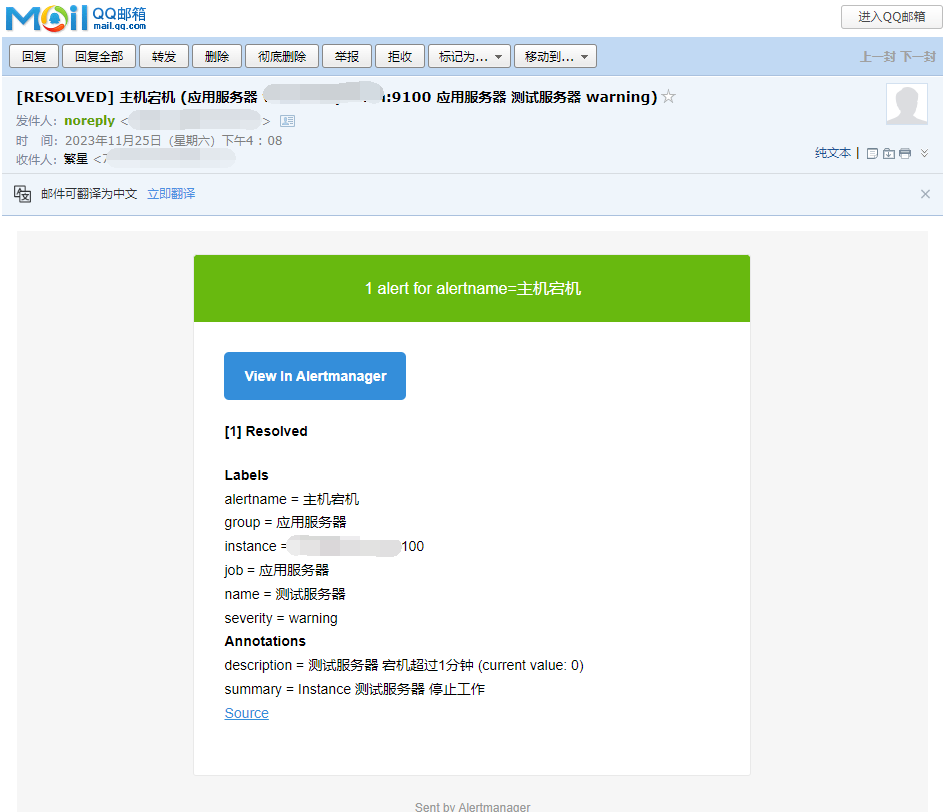Click the print email icon

click(905, 153)
